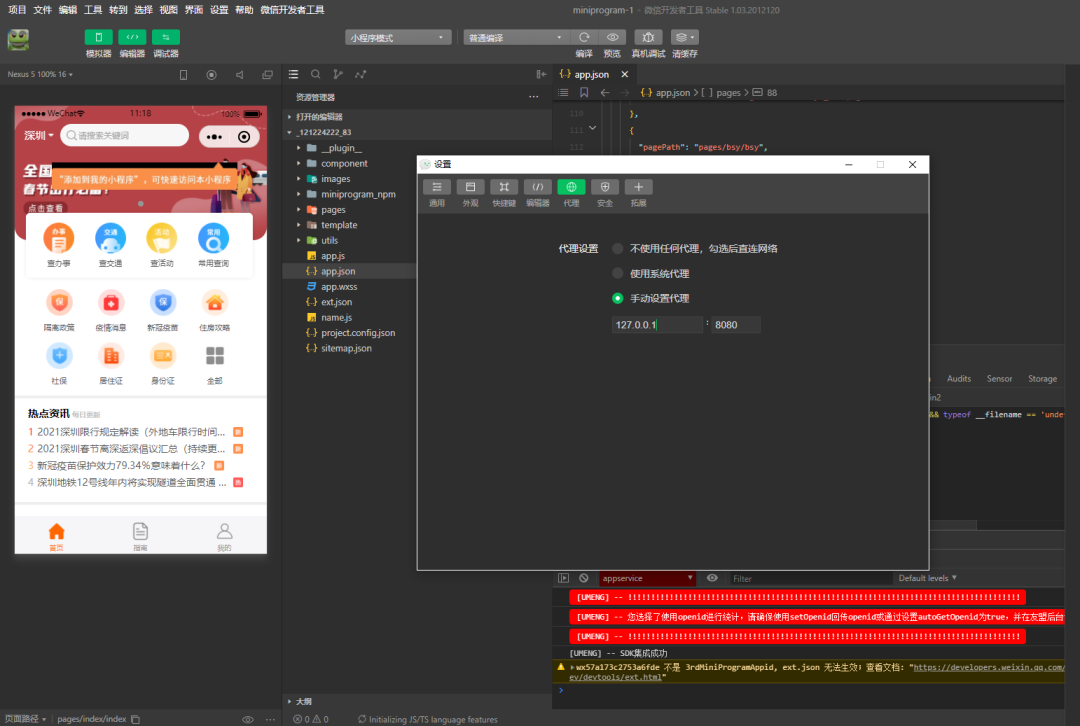Click the explorer more options ellipsis
Viewport: 1080px width, 726px height.
pyautogui.click(x=534, y=97)
